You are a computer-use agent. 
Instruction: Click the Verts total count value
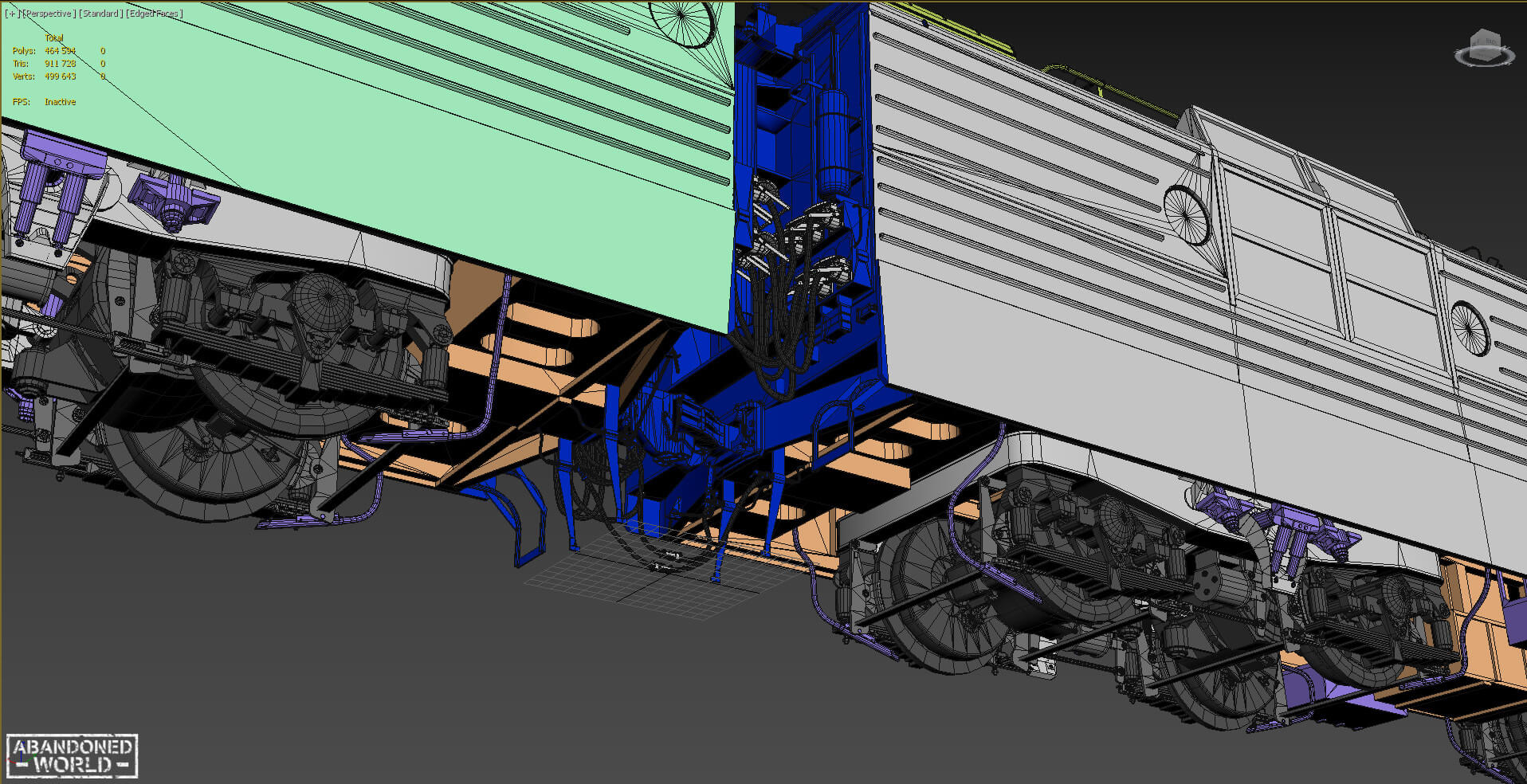pos(60,76)
